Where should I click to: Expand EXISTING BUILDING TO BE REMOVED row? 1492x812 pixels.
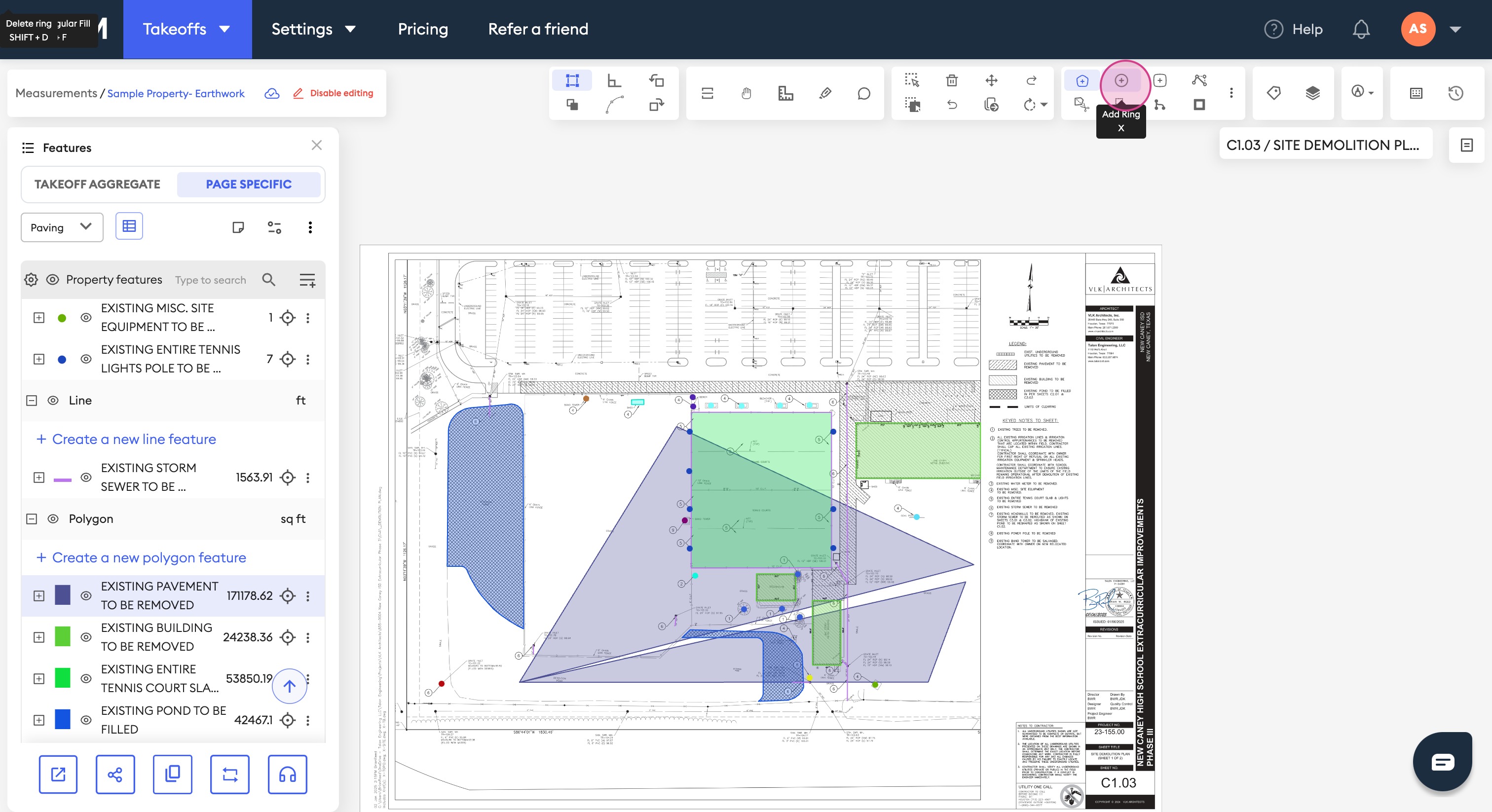point(39,637)
